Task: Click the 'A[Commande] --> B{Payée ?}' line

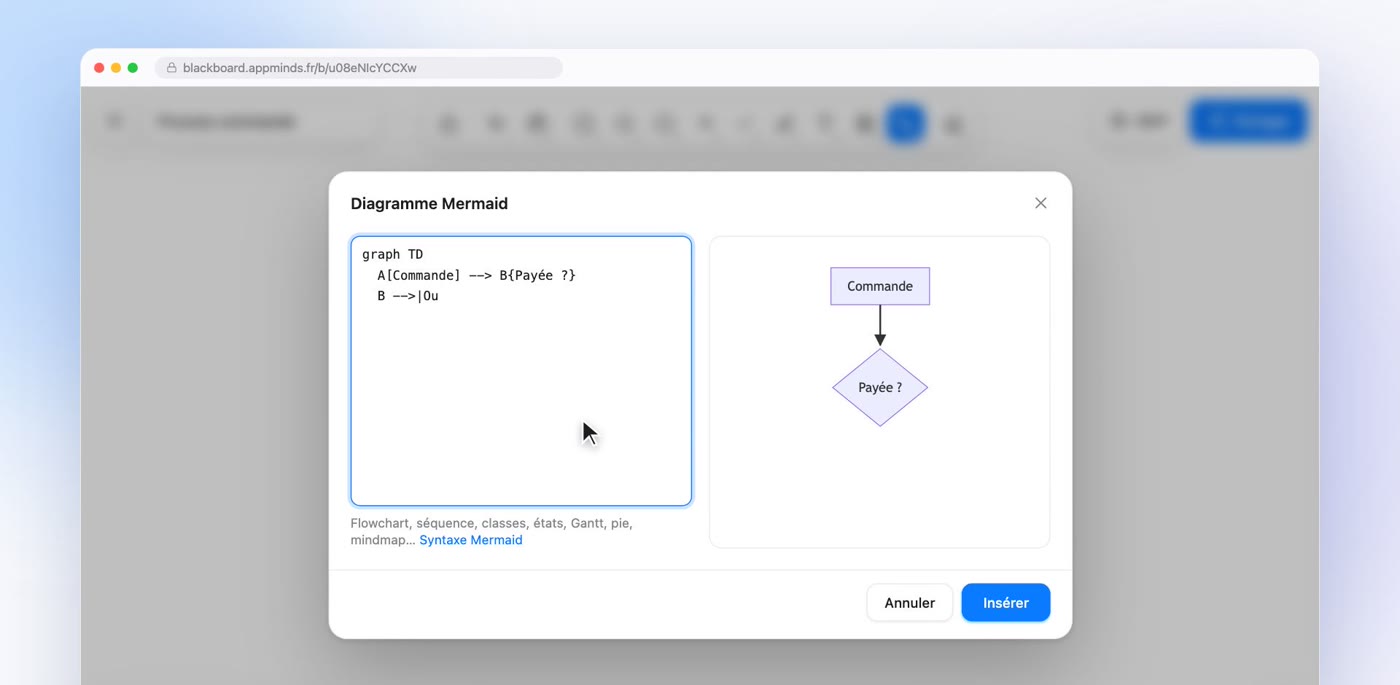Action: tap(476, 275)
